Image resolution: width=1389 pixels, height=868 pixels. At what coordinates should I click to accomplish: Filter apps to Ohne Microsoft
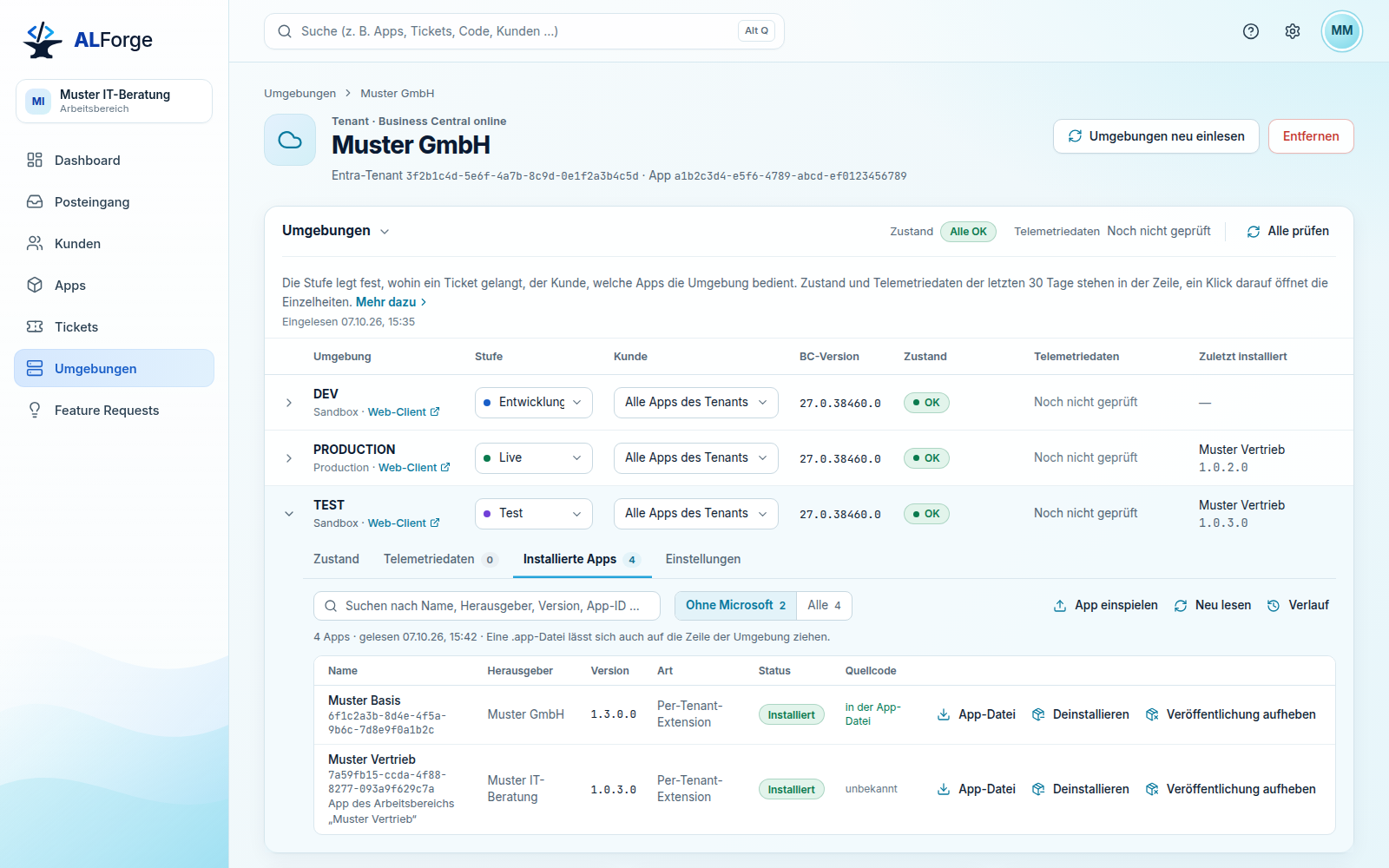click(735, 606)
